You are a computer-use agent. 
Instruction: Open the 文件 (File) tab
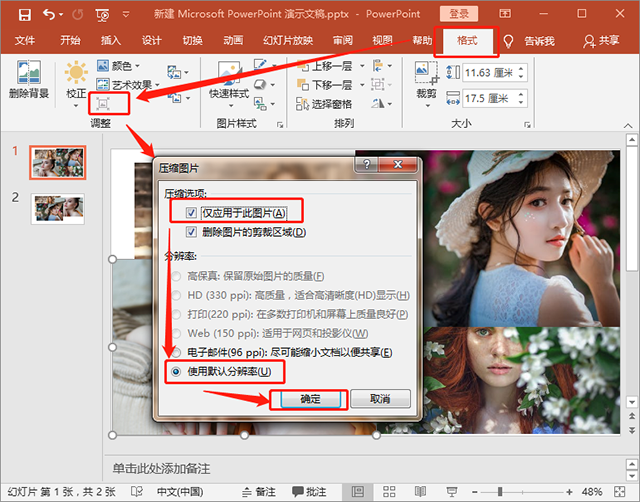point(25,40)
